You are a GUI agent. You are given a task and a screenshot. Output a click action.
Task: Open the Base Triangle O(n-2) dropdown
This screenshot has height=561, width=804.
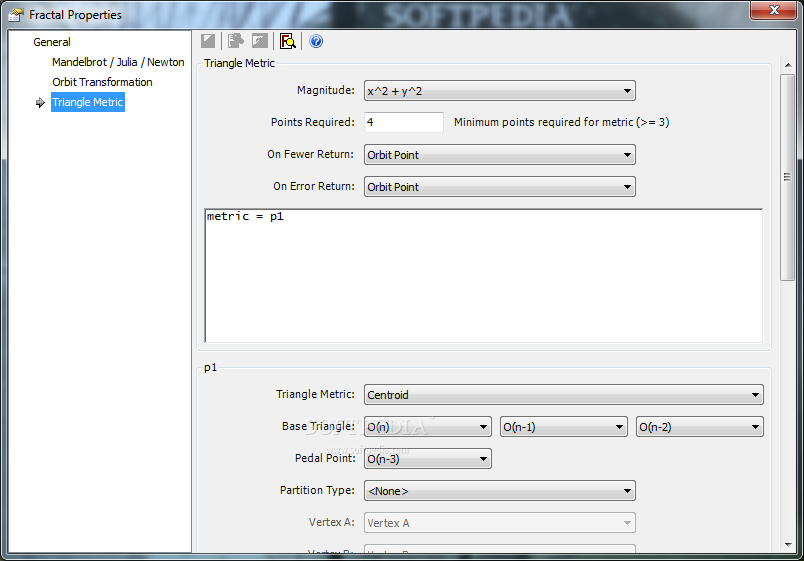pos(699,427)
